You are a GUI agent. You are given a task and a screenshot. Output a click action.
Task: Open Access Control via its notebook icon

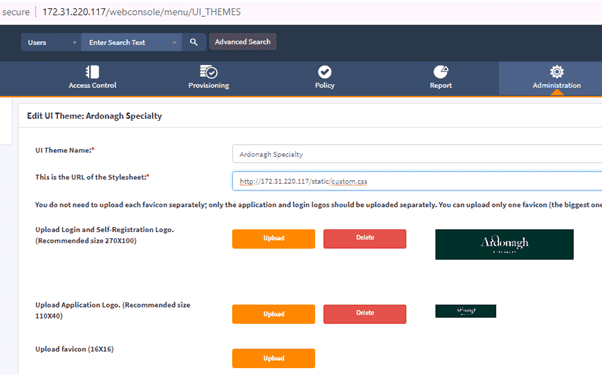pos(93,72)
